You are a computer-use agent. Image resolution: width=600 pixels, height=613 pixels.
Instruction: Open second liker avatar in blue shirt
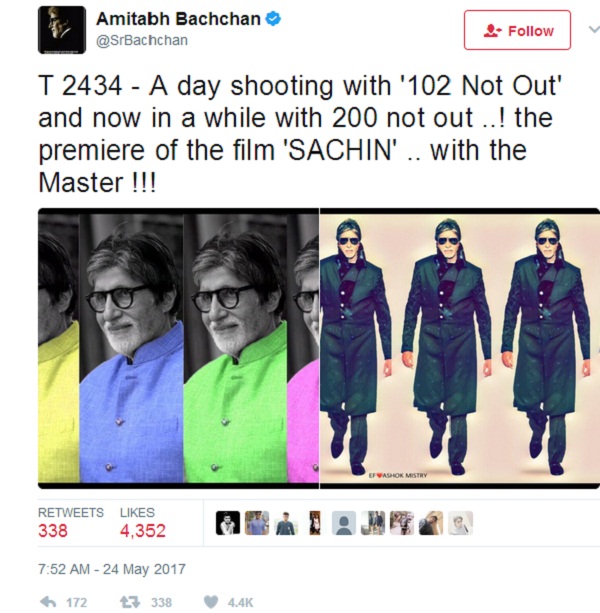pyautogui.click(x=257, y=523)
